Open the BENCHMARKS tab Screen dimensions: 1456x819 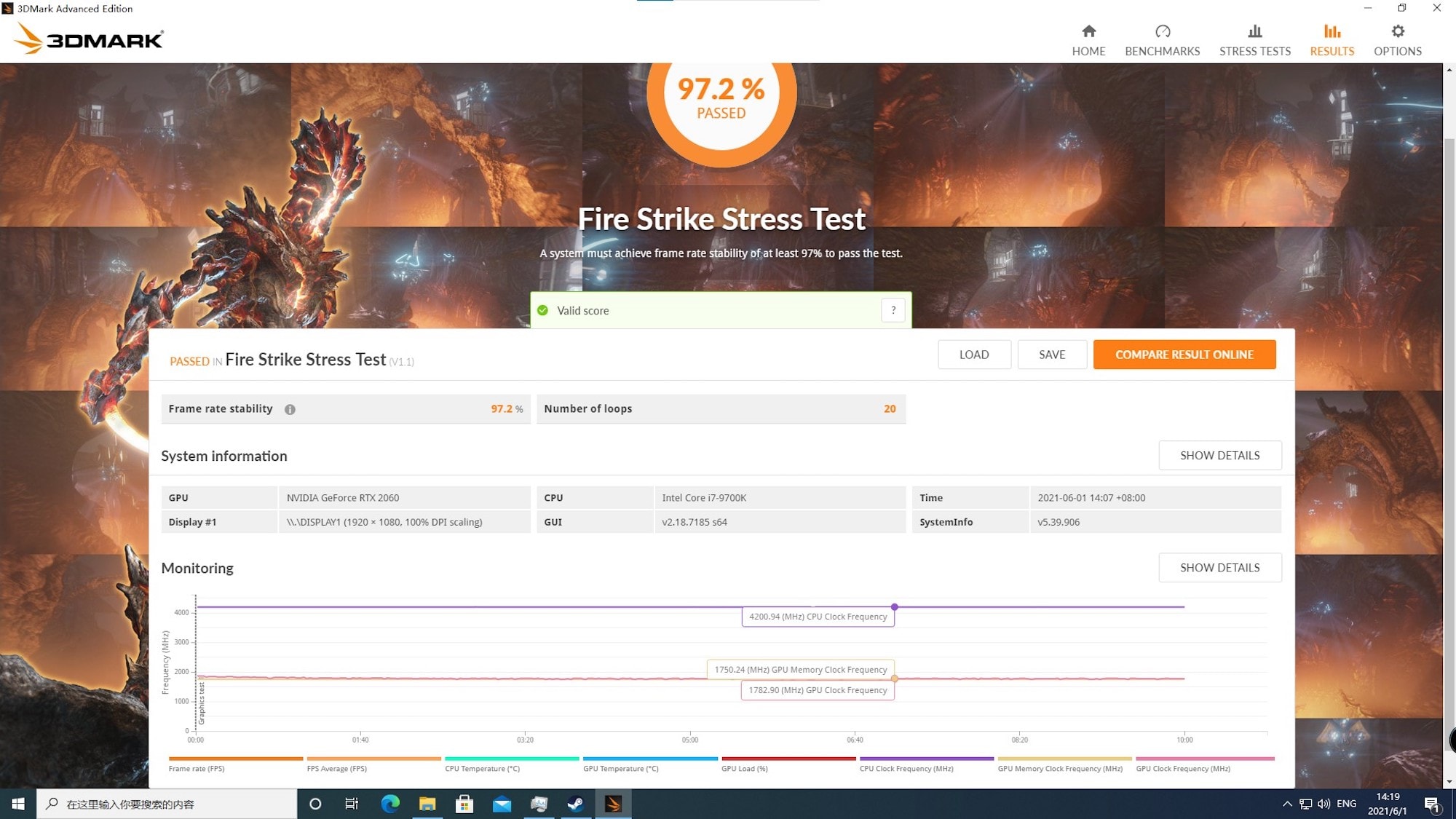coord(1162,40)
